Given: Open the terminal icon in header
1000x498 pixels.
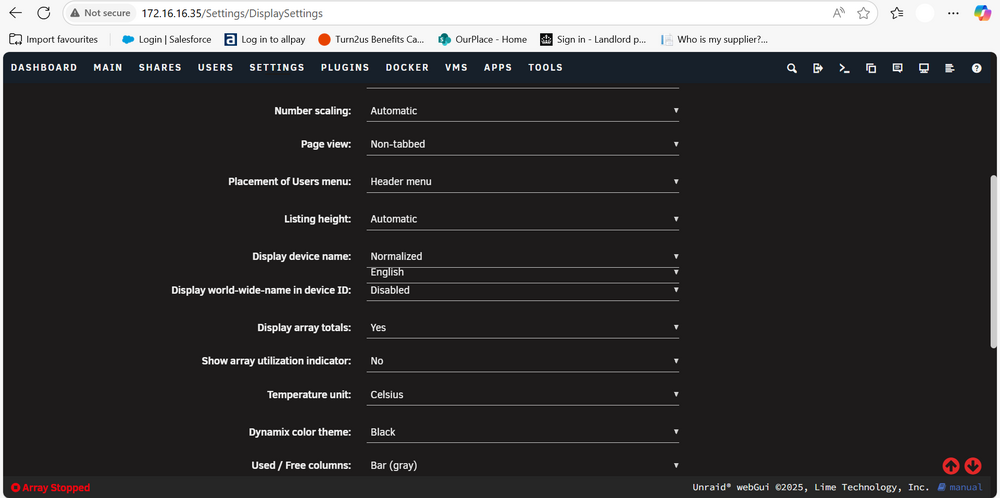Looking at the screenshot, I should [x=844, y=68].
